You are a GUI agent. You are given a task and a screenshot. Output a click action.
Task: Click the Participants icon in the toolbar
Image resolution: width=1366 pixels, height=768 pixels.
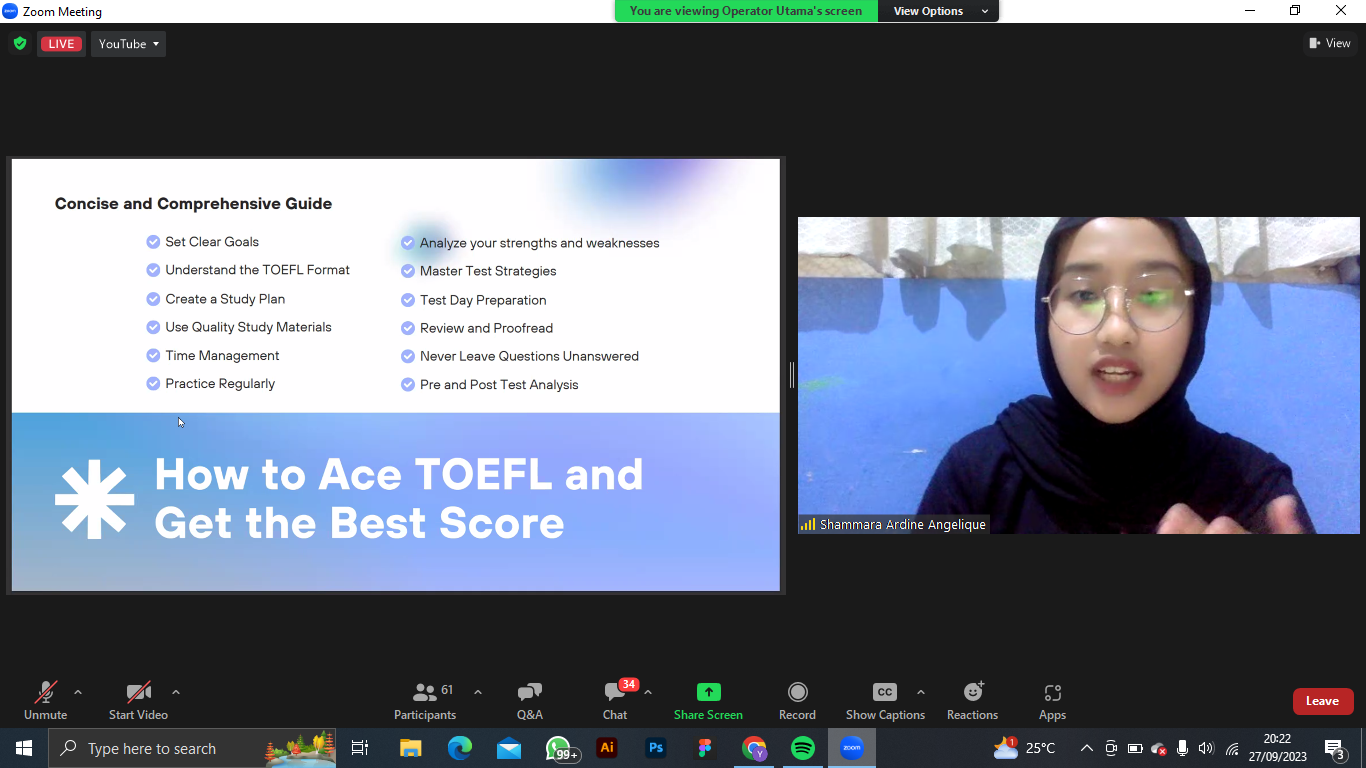pyautogui.click(x=425, y=693)
